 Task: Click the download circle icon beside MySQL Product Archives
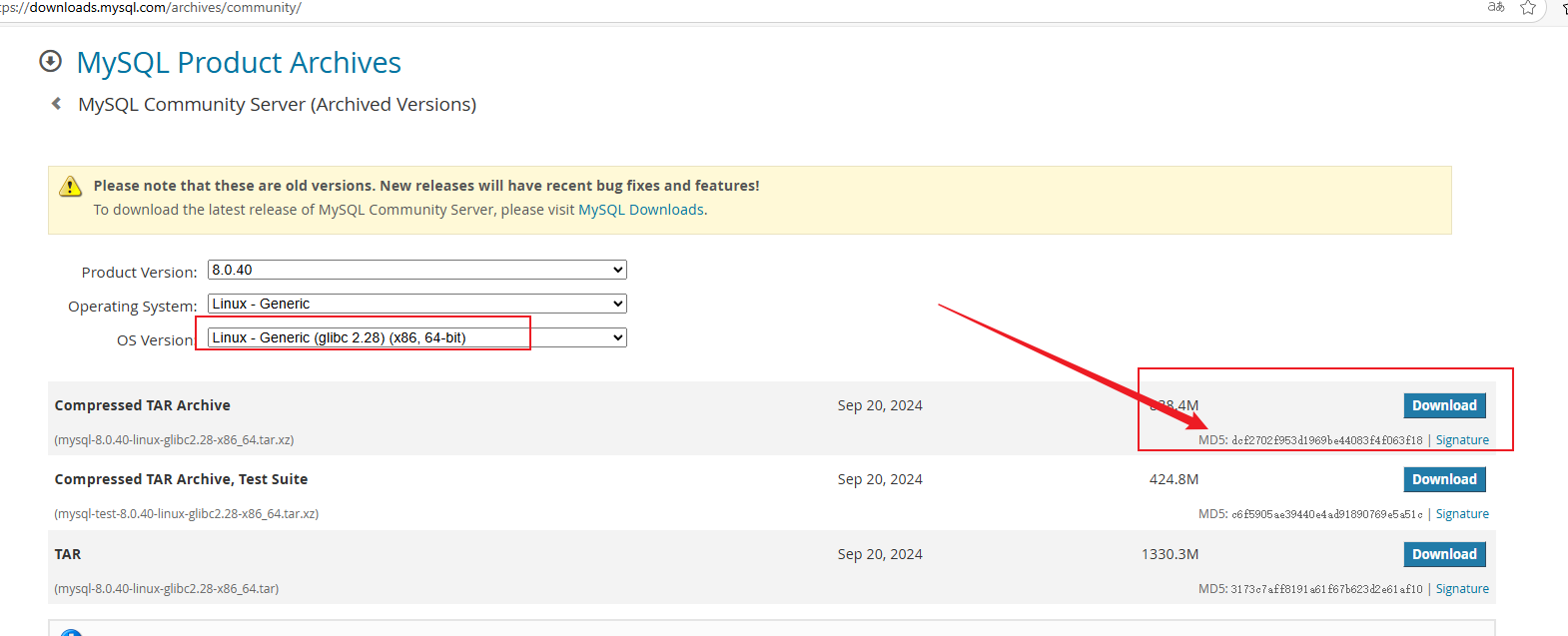(50, 62)
